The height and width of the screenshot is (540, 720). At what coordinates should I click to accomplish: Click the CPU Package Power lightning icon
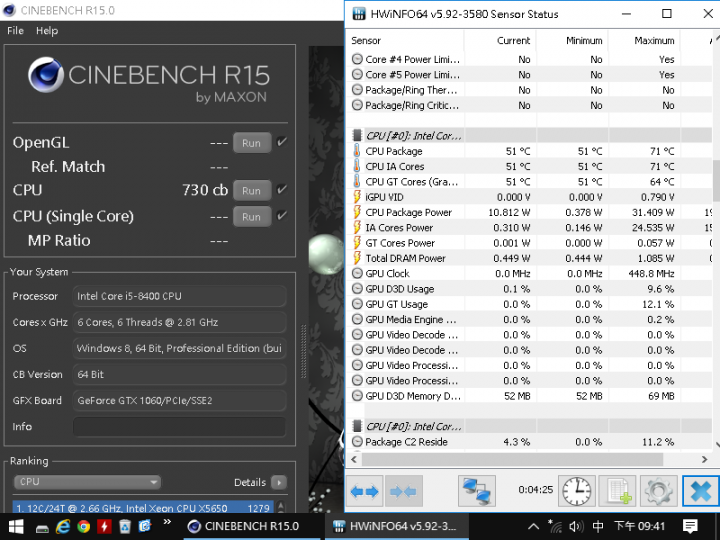click(357, 212)
